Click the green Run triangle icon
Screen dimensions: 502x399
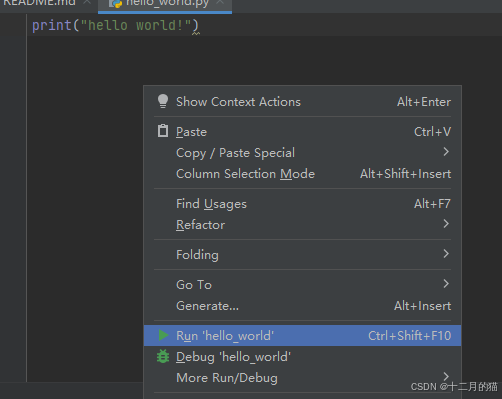pyautogui.click(x=163, y=335)
